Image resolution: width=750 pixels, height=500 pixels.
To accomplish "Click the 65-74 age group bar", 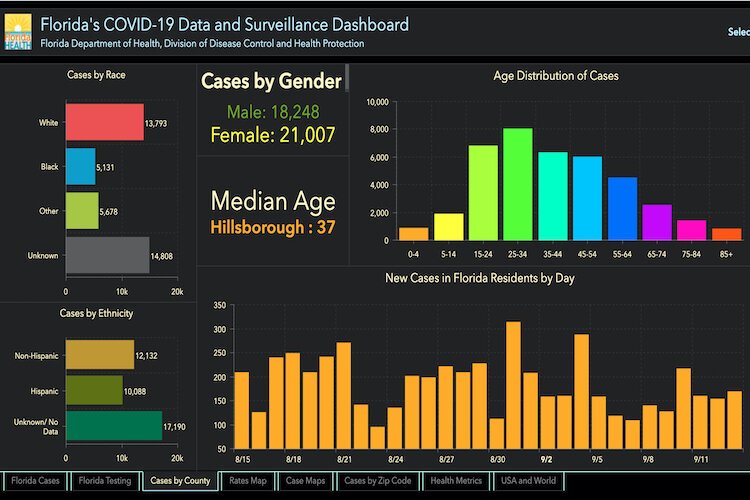I will pos(657,222).
